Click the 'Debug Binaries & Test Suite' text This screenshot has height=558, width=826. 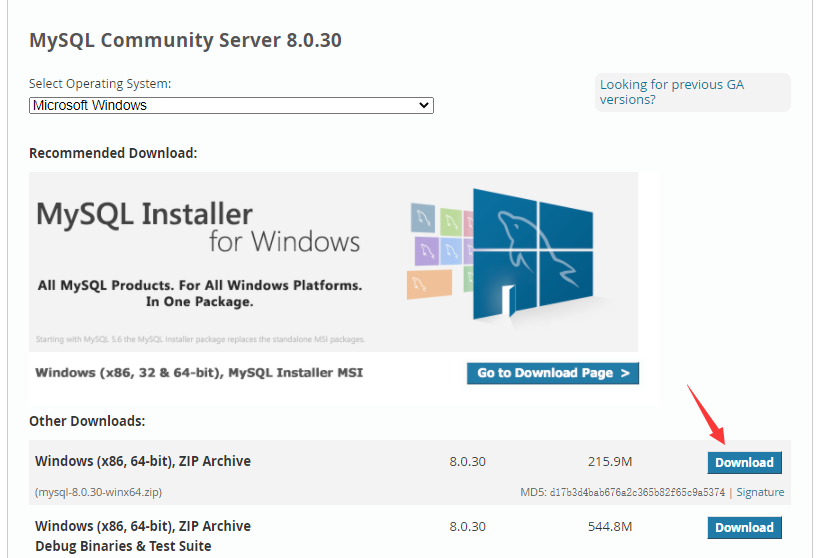pyautogui.click(x=123, y=546)
